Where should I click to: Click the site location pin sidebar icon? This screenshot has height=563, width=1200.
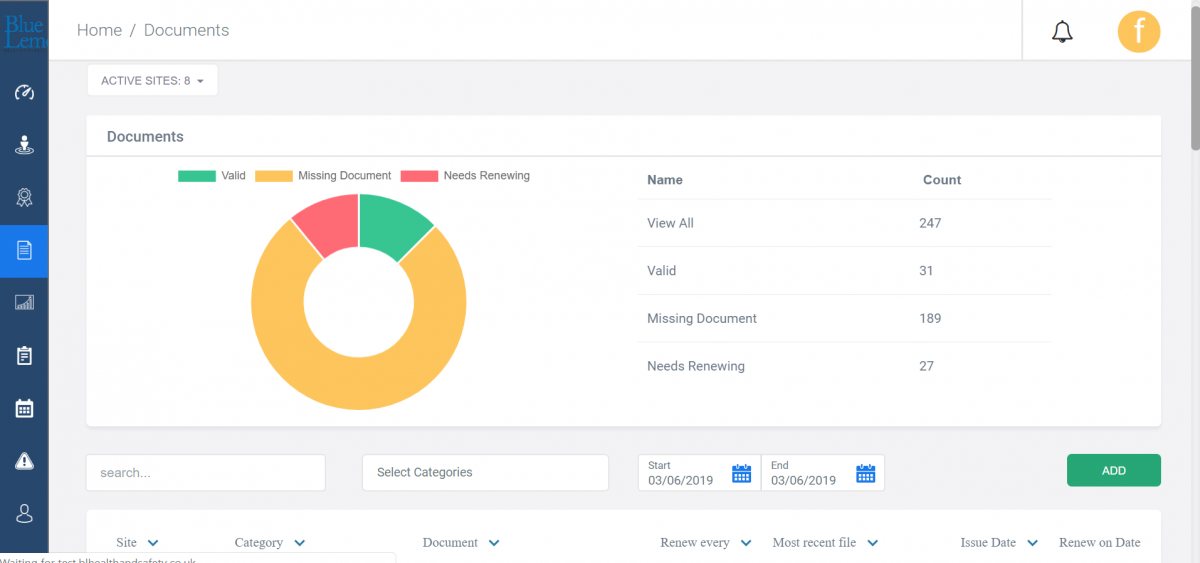24,145
